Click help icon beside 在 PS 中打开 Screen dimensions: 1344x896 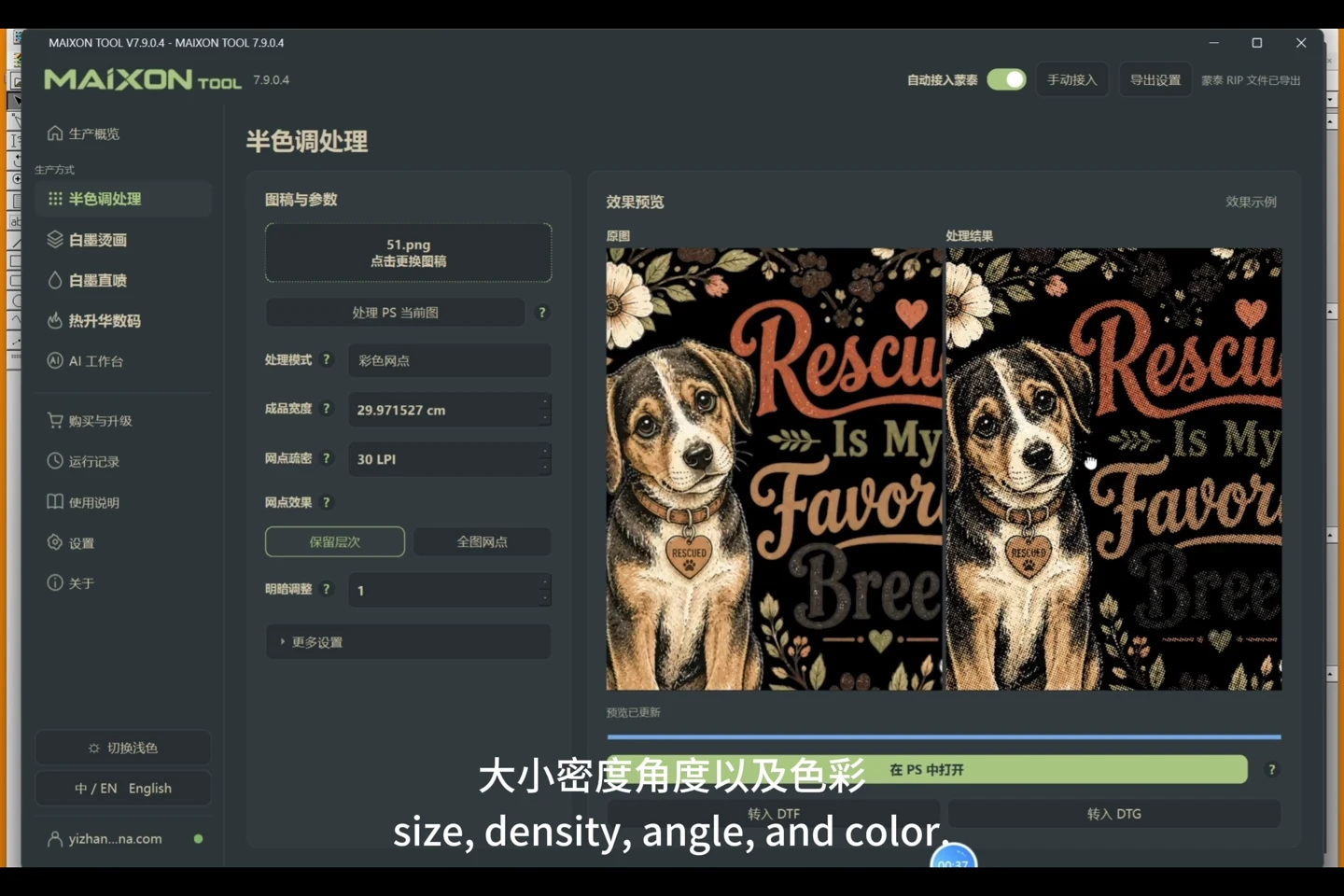(x=1271, y=770)
